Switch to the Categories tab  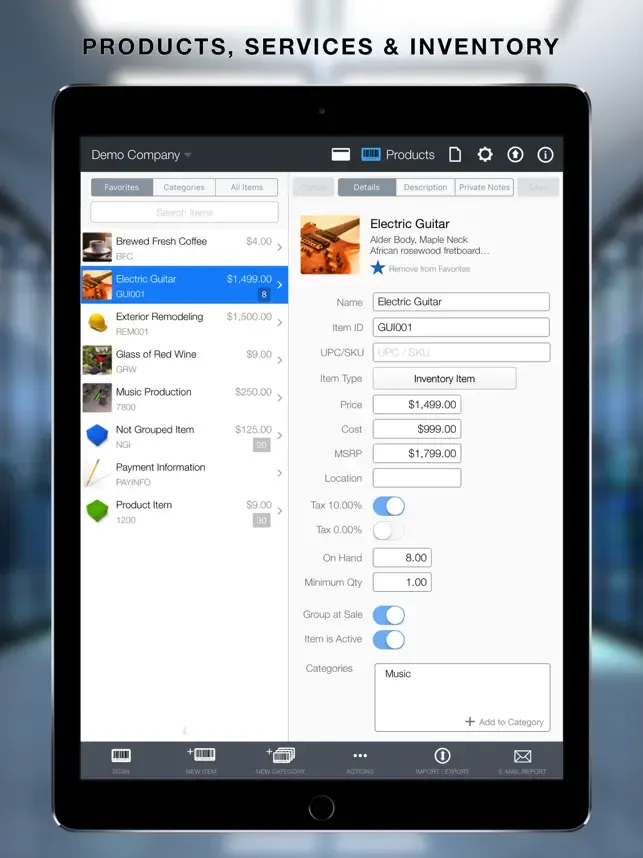[x=184, y=187]
